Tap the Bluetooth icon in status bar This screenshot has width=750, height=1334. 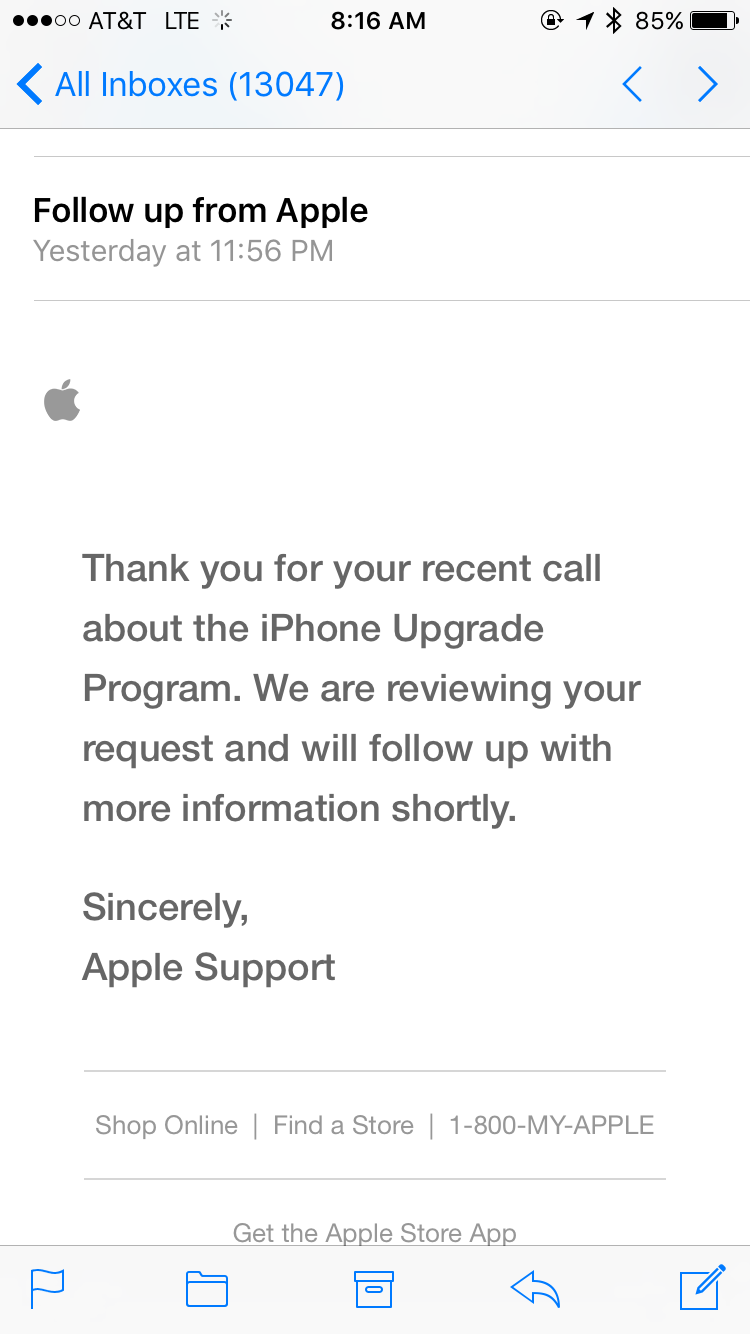pos(614,20)
